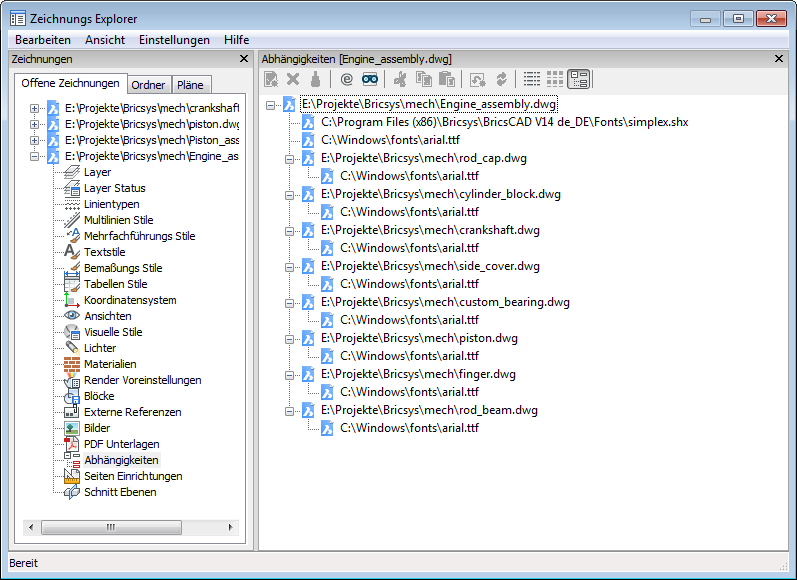Click the Materialien brick icon
797x580 pixels.
[72, 364]
